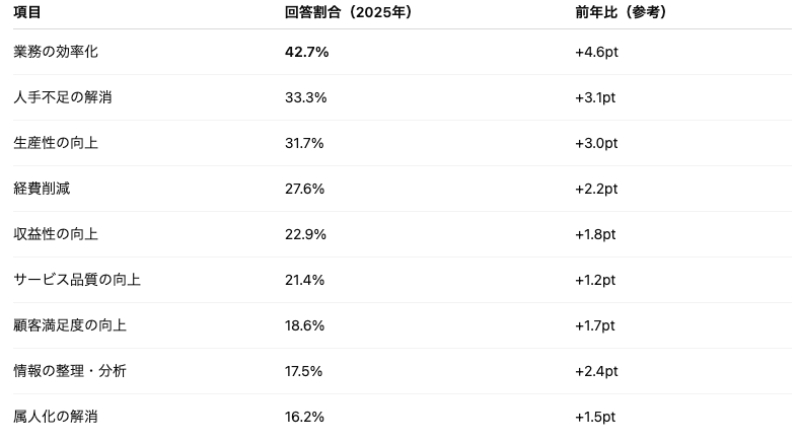Viewport: 800px width, 440px height.
Task: Select the サービス品質の向上 row label
Action: (x=76, y=280)
